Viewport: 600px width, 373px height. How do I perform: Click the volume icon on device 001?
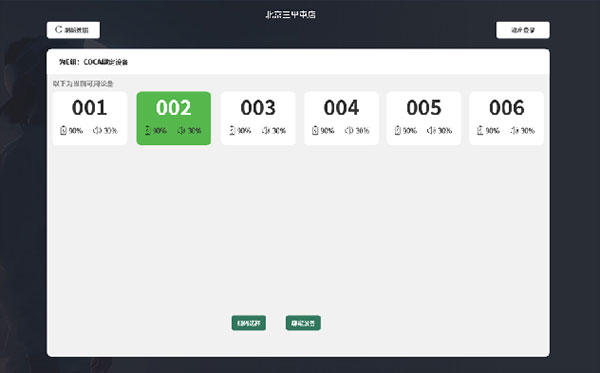tap(97, 130)
